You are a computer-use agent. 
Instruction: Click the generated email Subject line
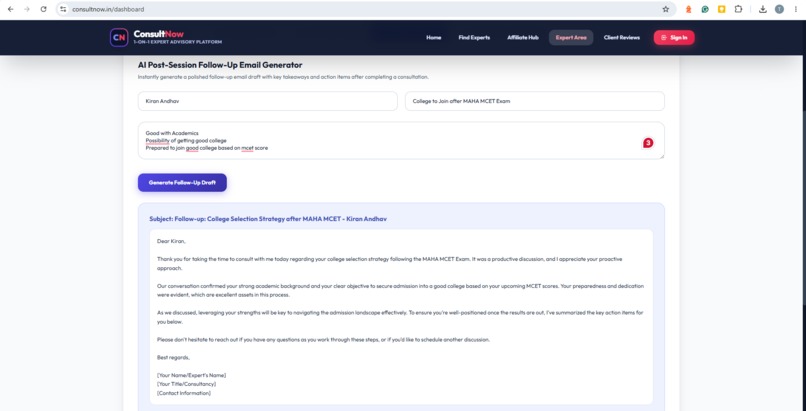pos(268,219)
